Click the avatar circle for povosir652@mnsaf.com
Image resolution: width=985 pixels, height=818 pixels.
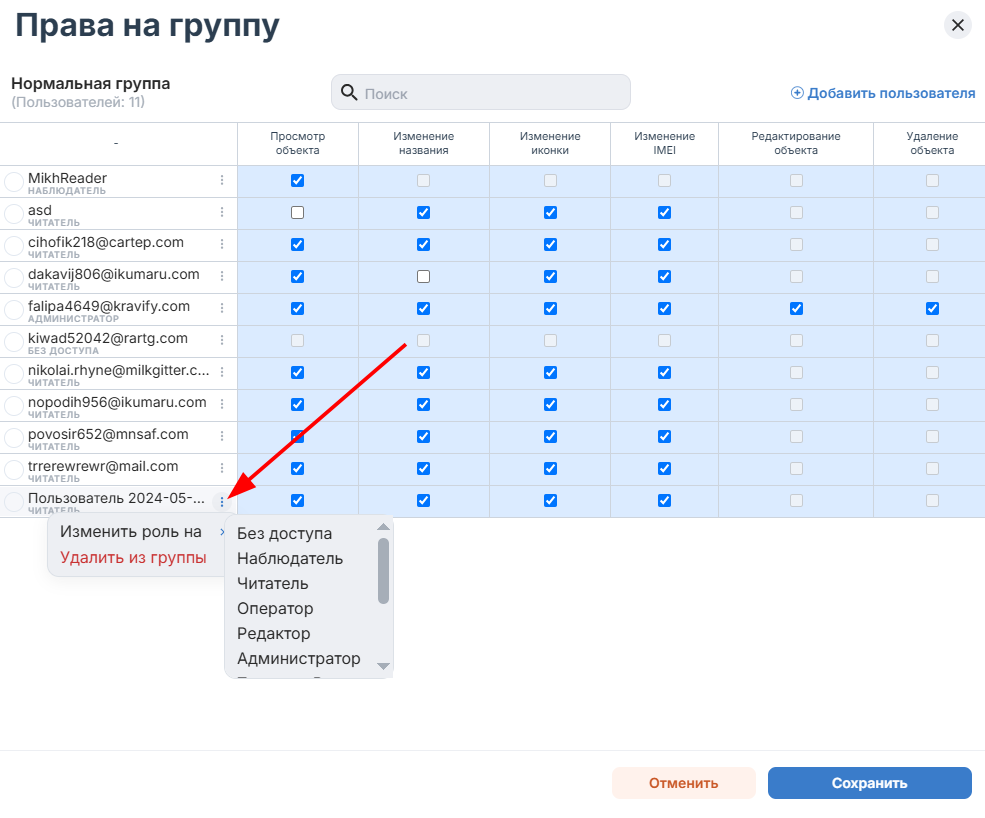[14, 437]
